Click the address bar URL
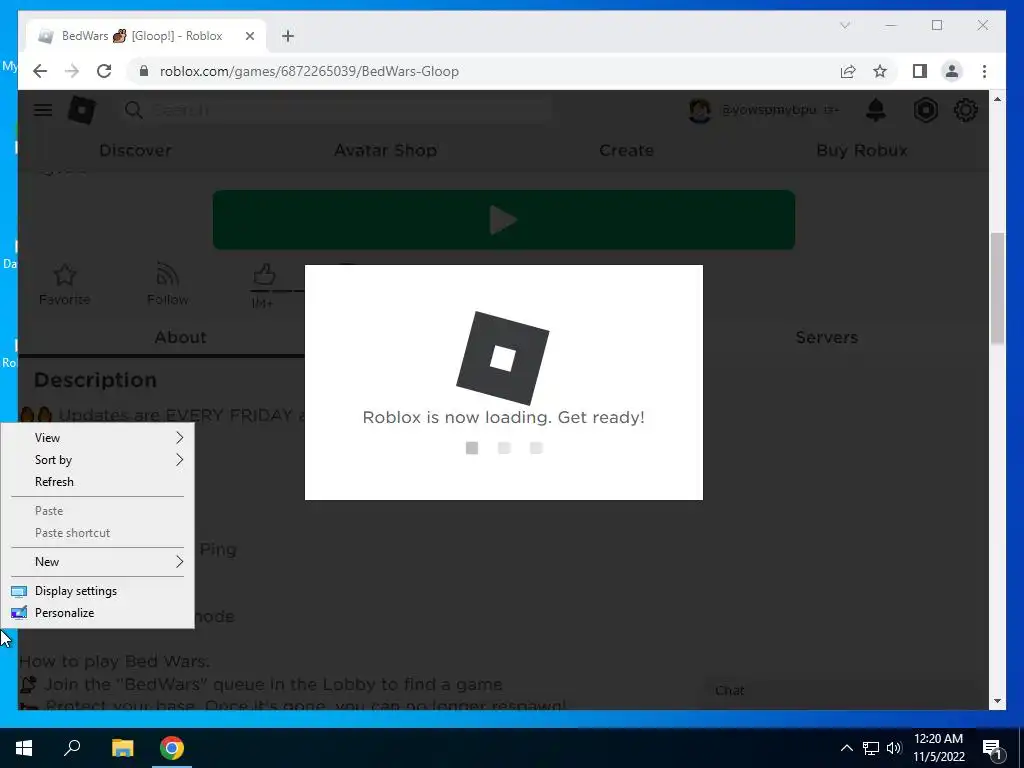This screenshot has width=1024, height=768. click(309, 71)
